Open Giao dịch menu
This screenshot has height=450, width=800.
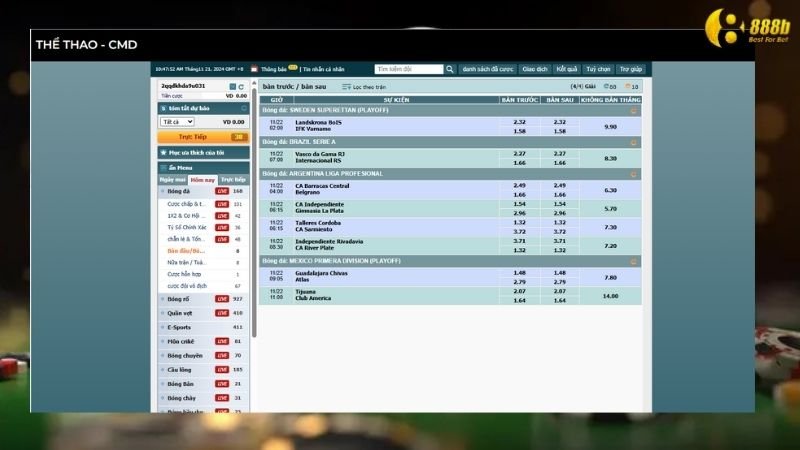pos(535,69)
